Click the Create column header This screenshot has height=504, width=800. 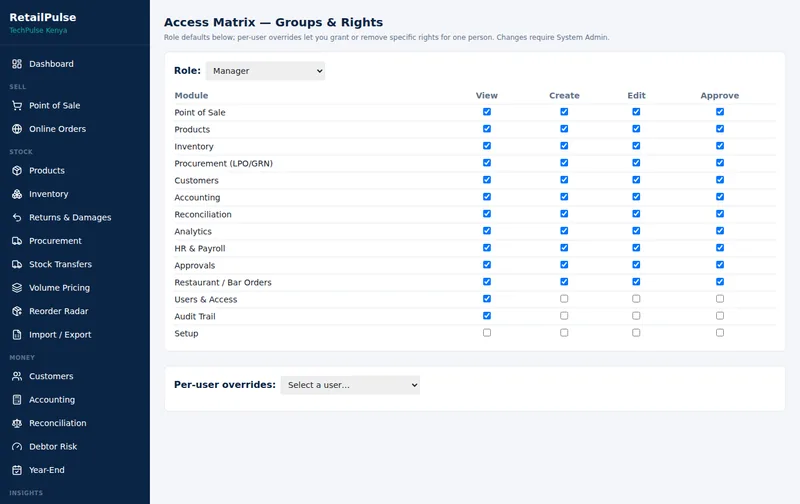564,95
